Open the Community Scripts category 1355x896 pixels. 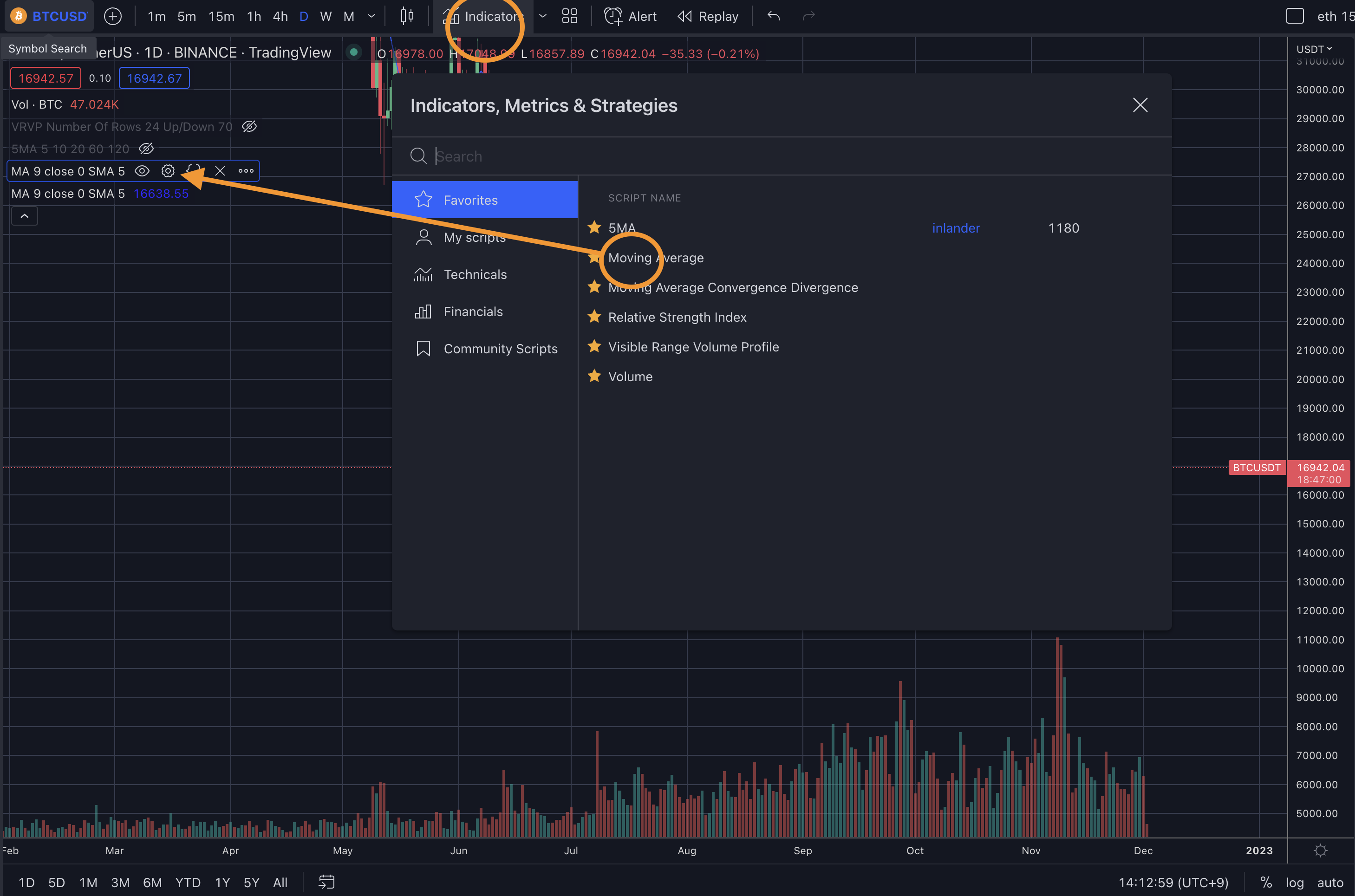500,349
